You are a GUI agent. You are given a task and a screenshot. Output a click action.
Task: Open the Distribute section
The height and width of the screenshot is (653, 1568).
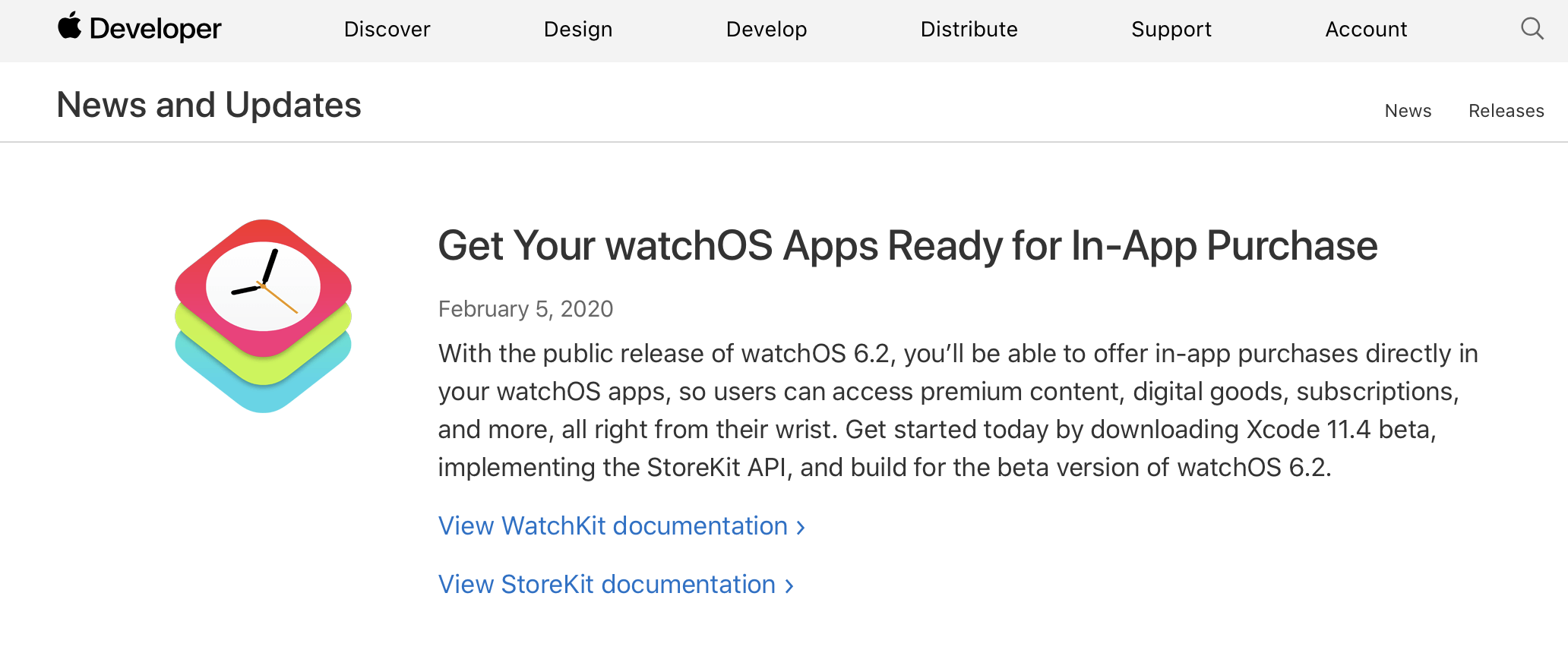tap(969, 29)
